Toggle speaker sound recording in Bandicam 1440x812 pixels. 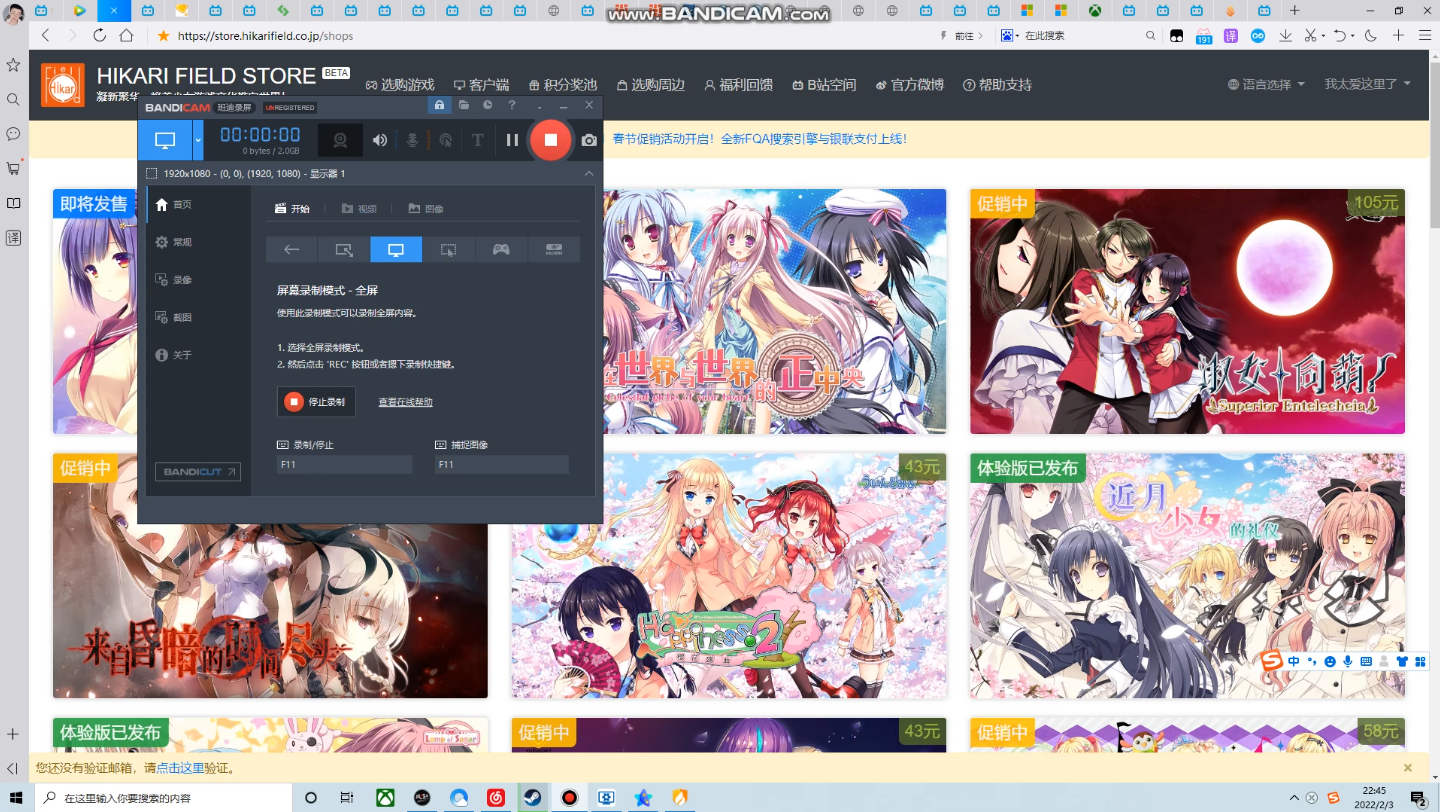coord(380,140)
